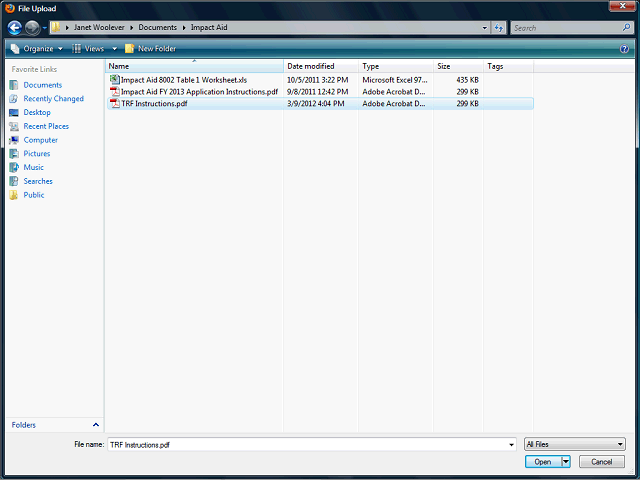
Task: Click the Firefox icon in title bar
Action: click(10, 8)
